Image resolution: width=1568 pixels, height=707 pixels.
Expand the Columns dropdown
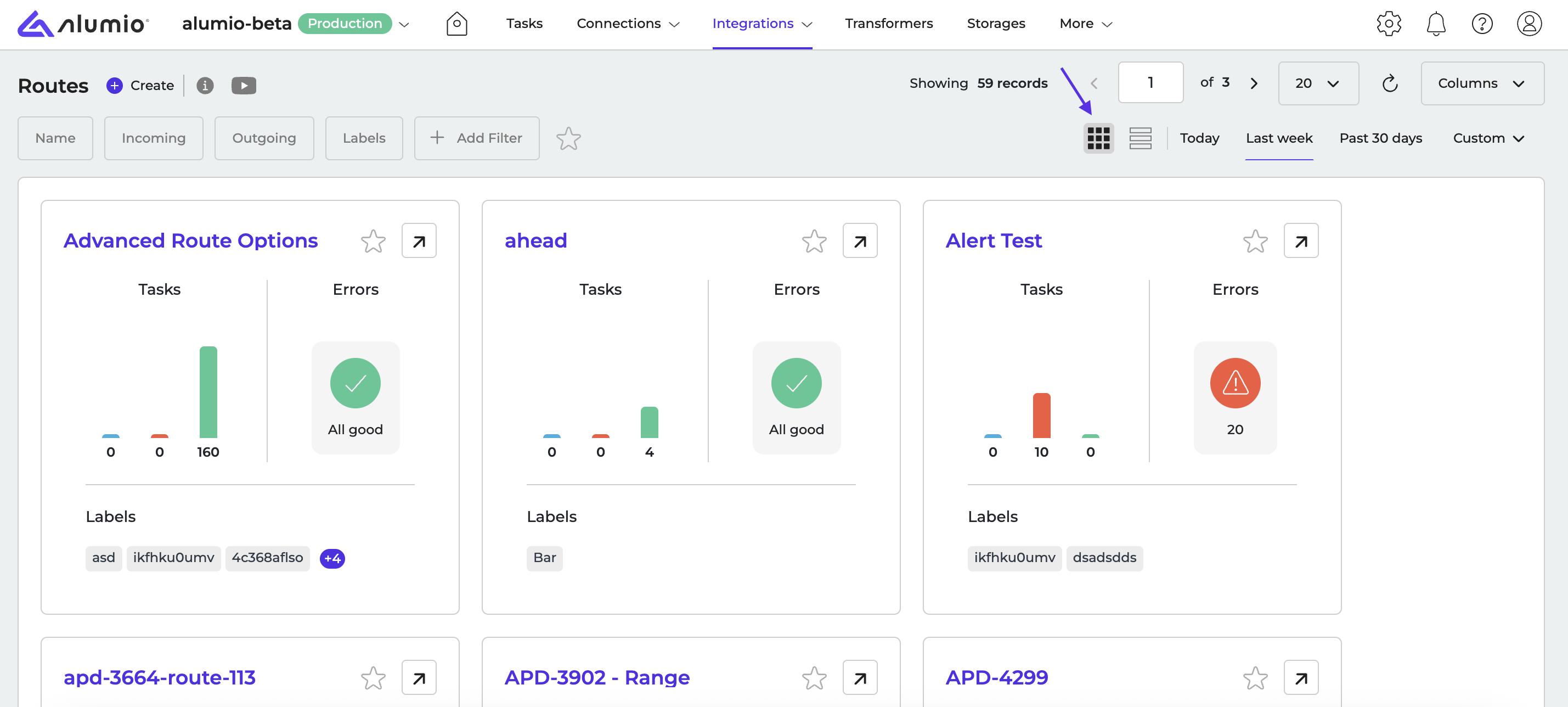pos(1481,83)
